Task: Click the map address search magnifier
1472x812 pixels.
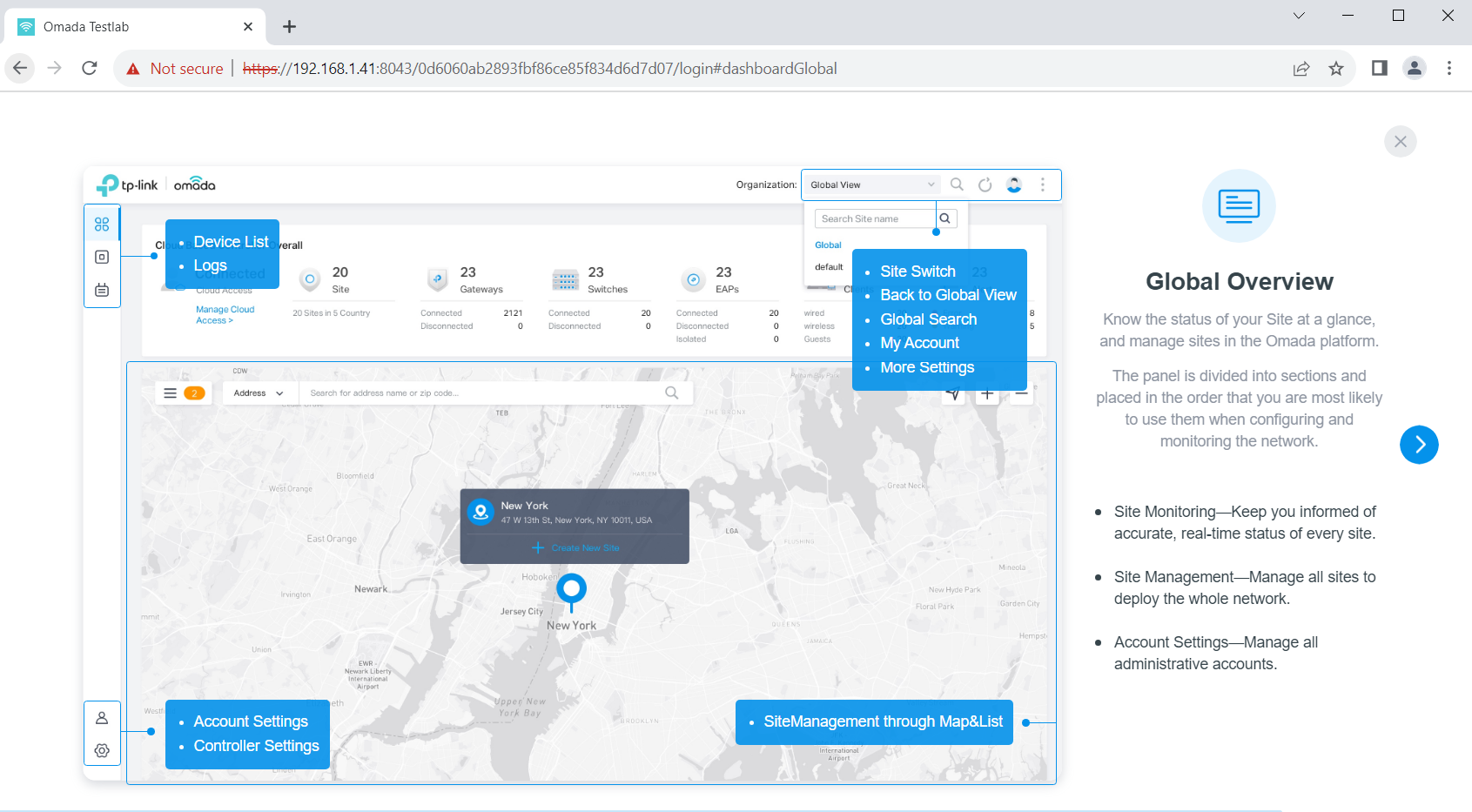Action: click(672, 393)
